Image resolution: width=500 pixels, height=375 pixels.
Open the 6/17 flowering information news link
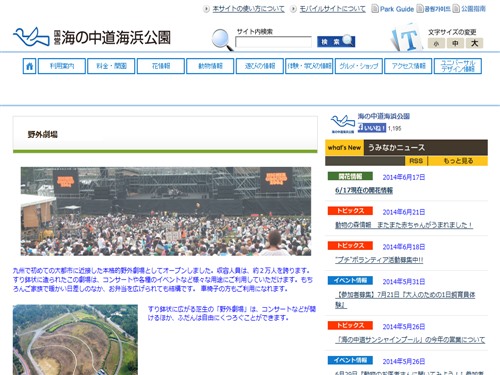364,190
